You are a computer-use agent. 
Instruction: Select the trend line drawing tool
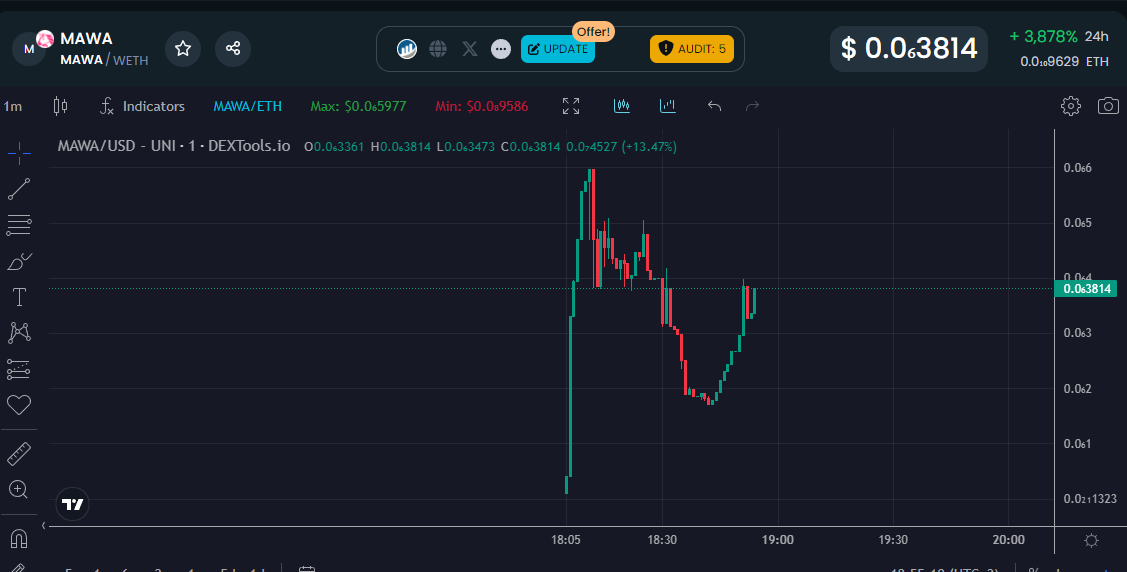[x=19, y=189]
